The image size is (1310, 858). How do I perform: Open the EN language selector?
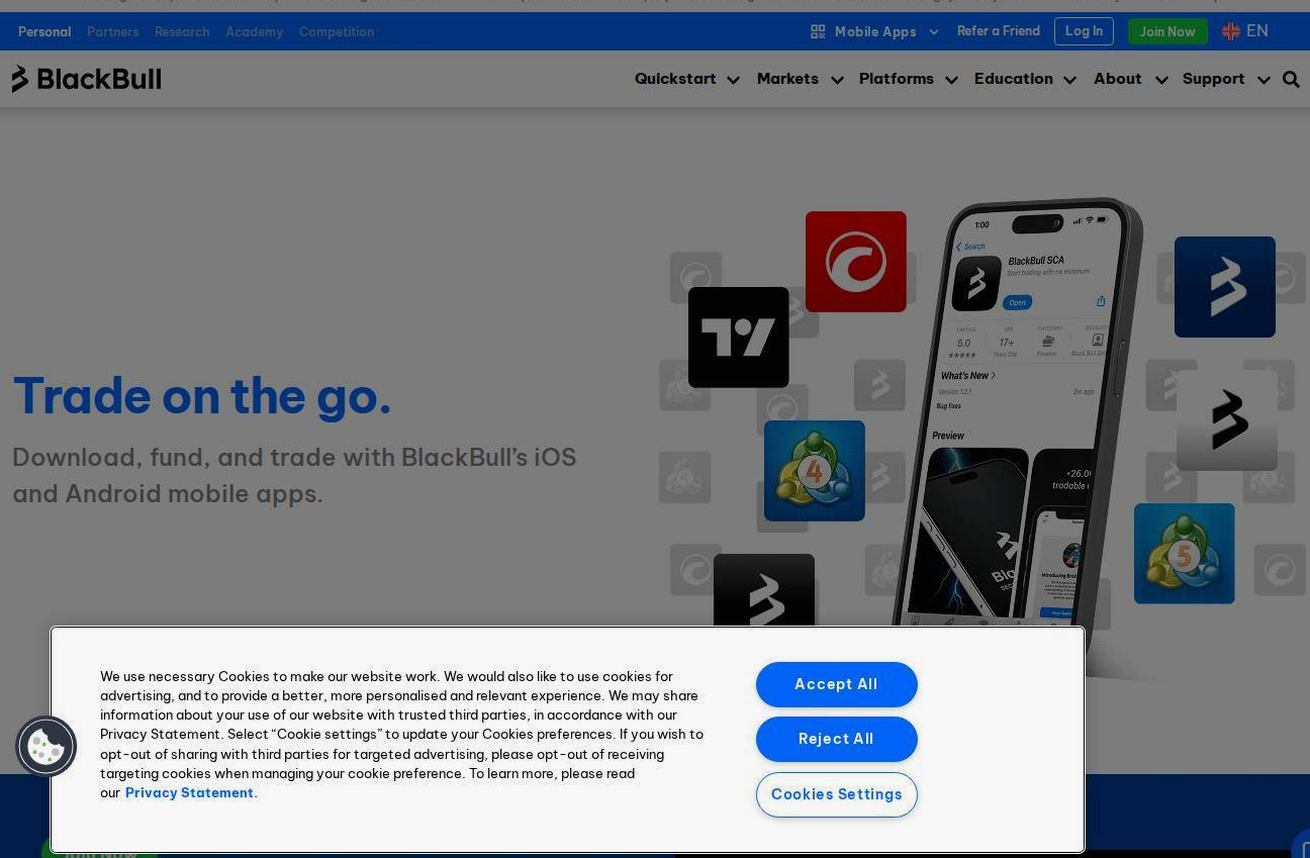pyautogui.click(x=1245, y=31)
